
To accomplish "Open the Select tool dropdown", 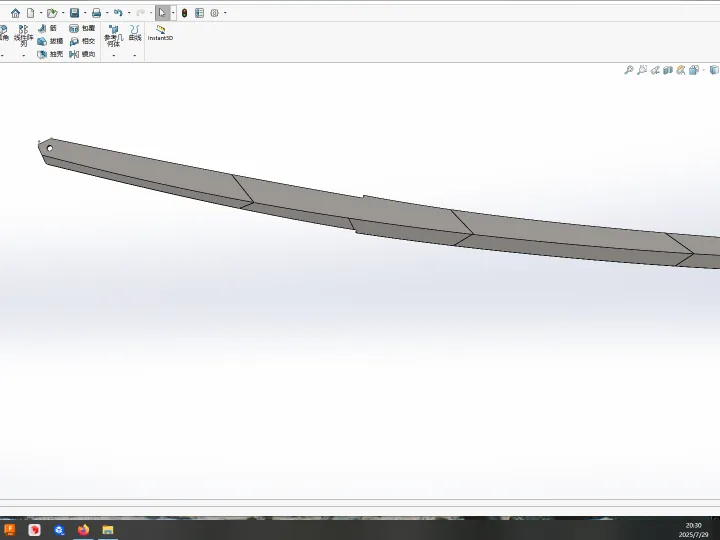I will (x=173, y=13).
